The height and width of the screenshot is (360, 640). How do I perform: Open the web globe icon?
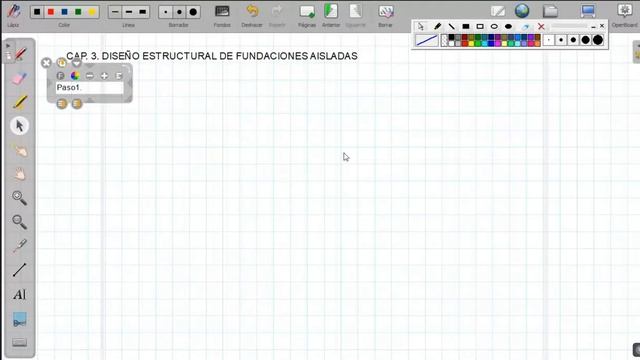(522, 11)
